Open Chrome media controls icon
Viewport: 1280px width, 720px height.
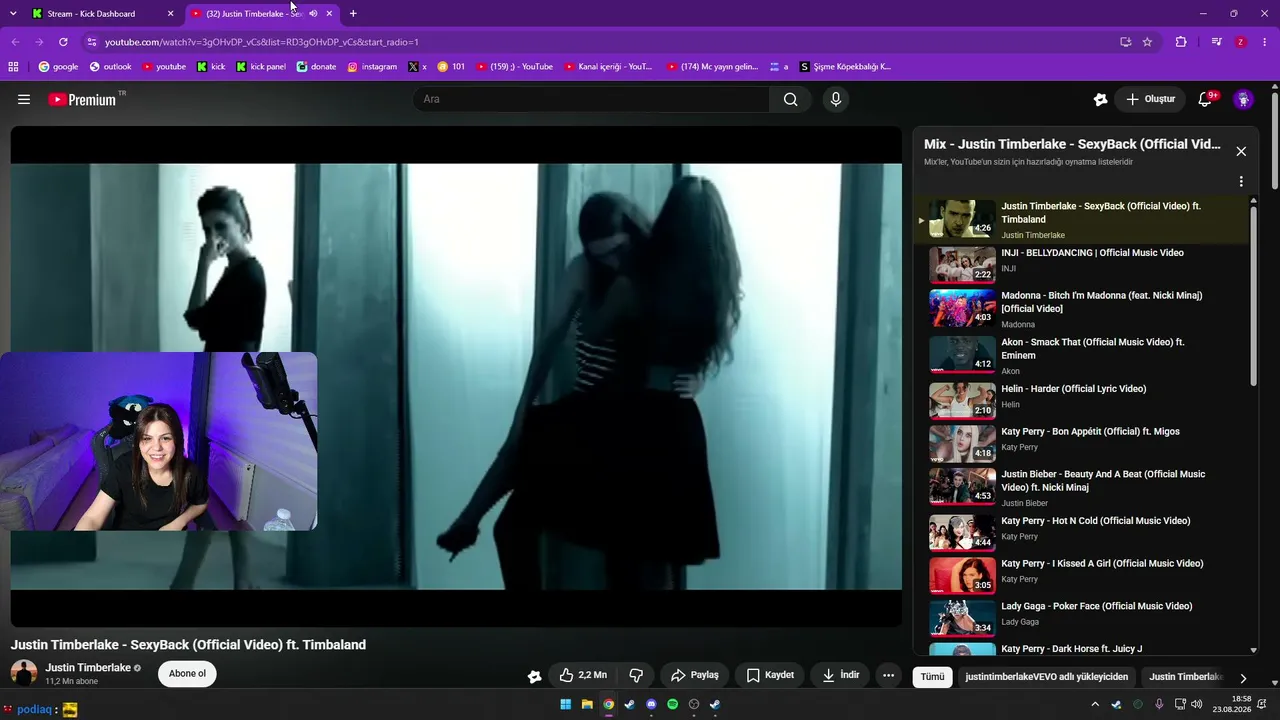(1216, 42)
